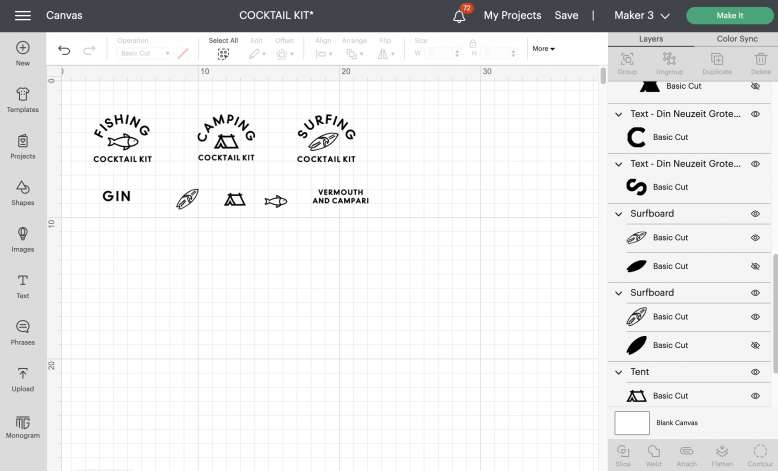Collapse the Tent layer group
Screen dimensions: 778x471
(x=619, y=372)
